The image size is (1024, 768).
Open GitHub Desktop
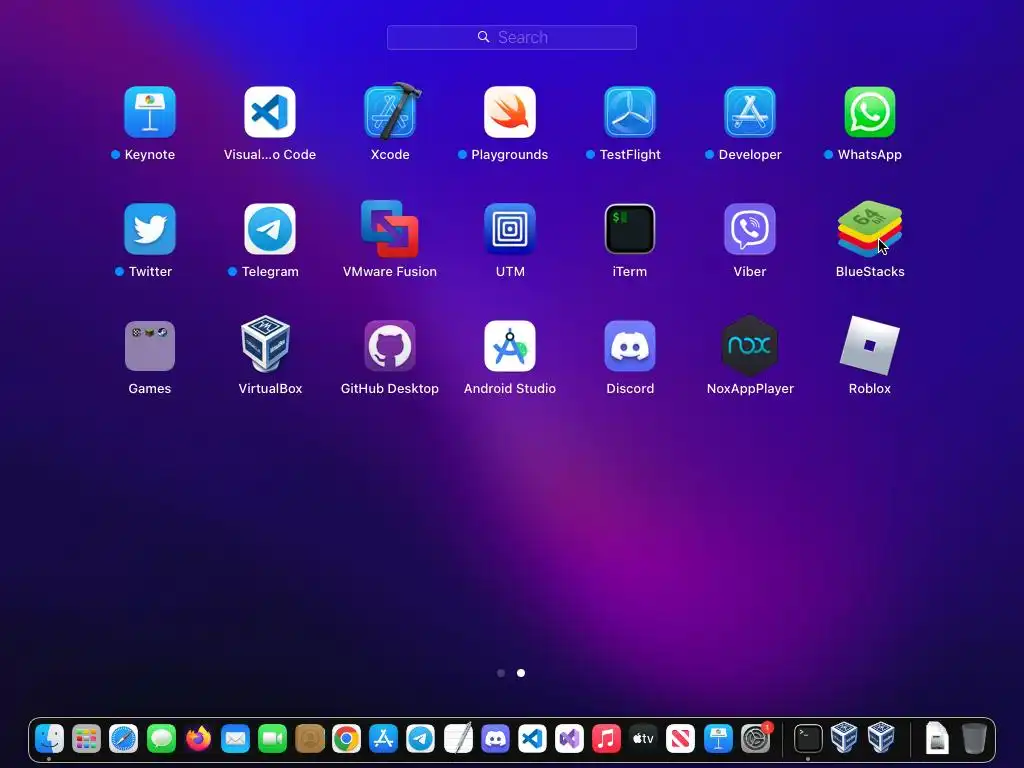(390, 346)
